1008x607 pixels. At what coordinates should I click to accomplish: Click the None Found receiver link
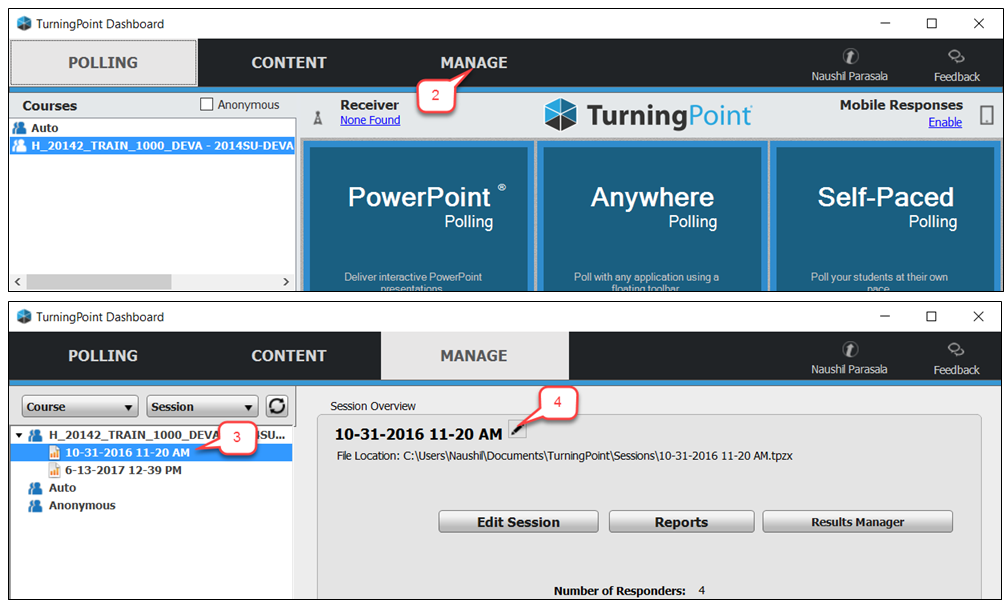pyautogui.click(x=370, y=120)
